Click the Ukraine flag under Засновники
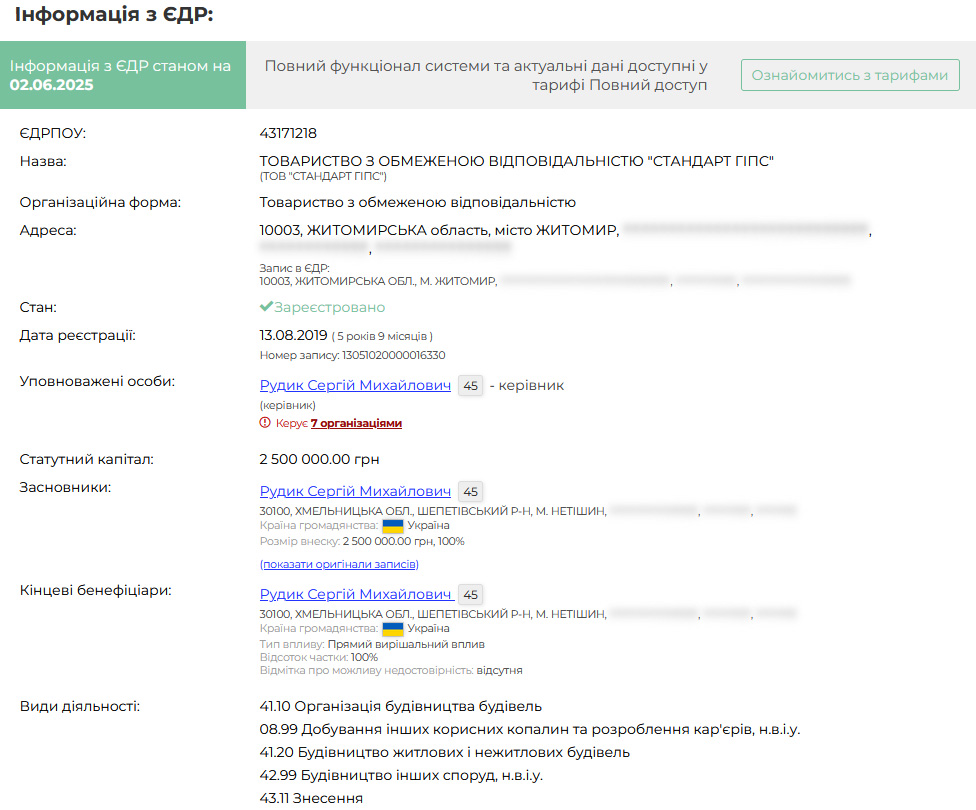976x810 pixels. (x=393, y=525)
